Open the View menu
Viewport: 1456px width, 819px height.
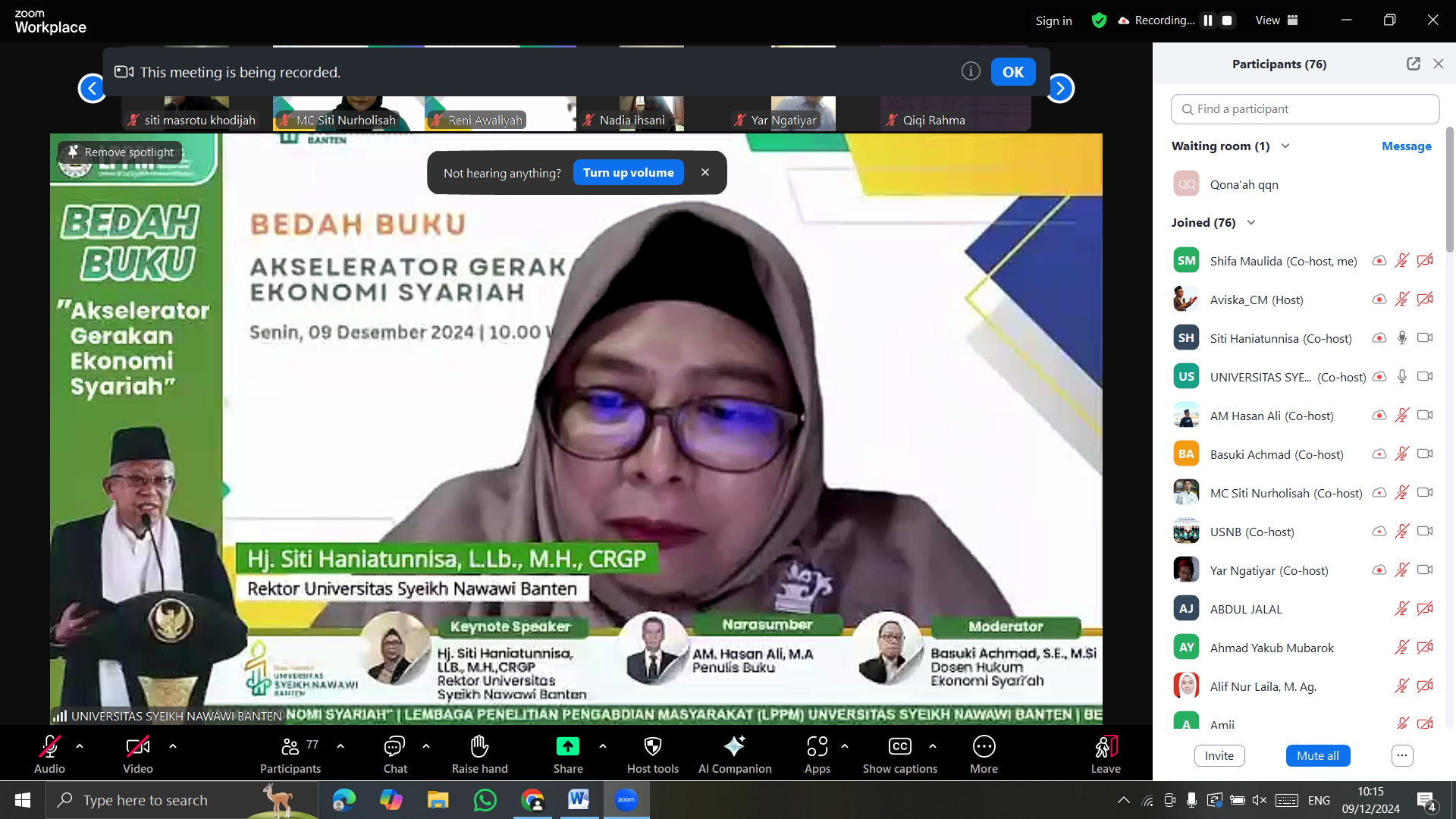1276,20
